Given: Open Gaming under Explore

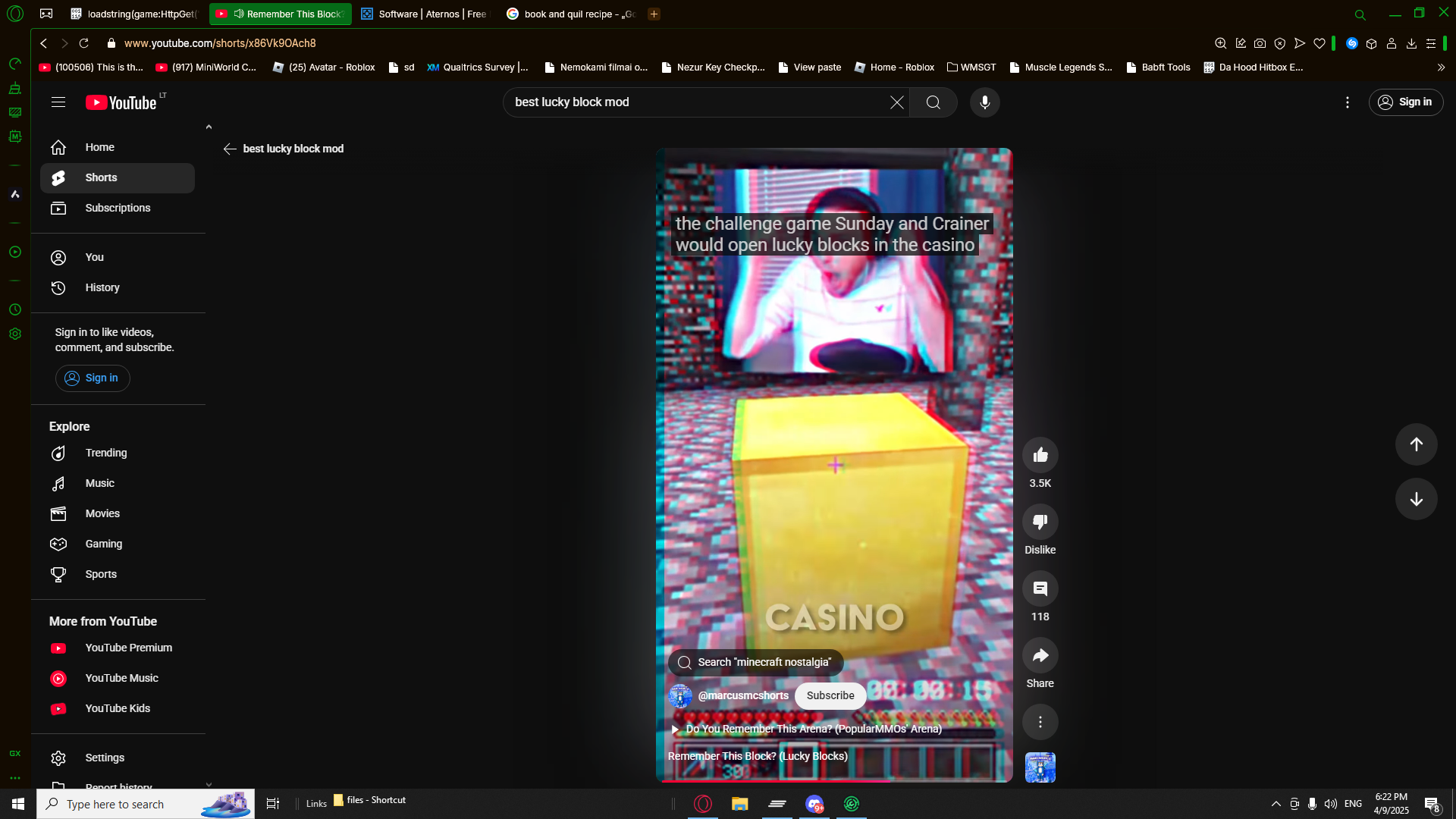Looking at the screenshot, I should coord(118,544).
